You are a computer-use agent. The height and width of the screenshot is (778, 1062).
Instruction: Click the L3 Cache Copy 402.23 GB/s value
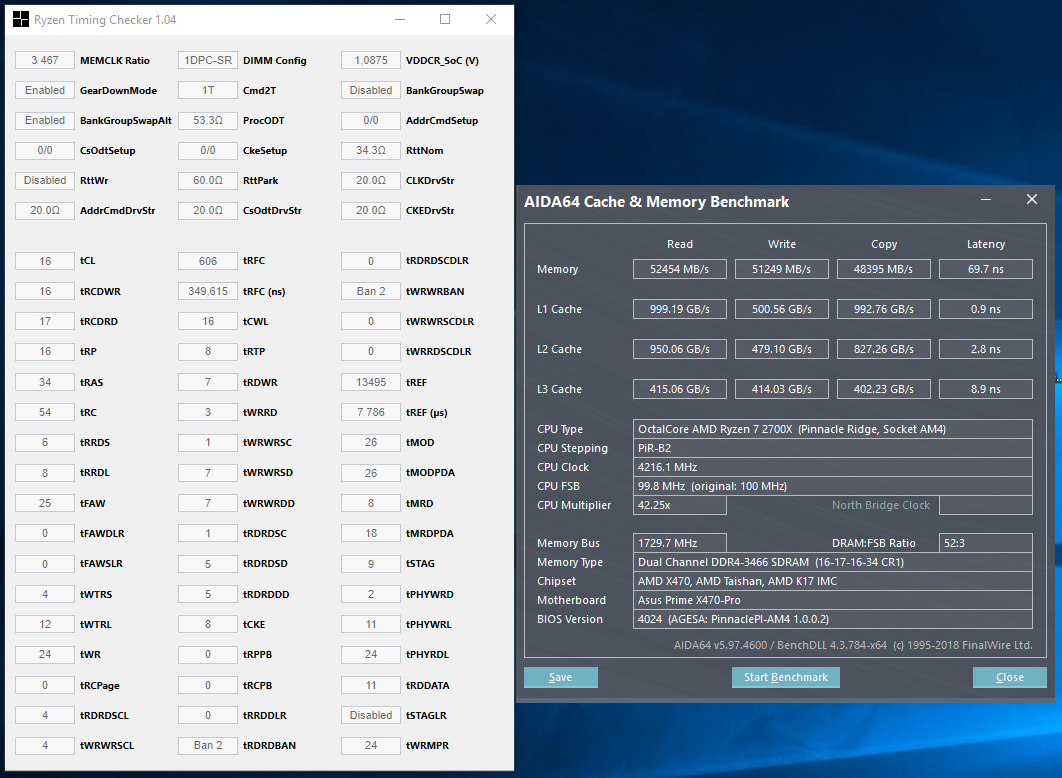tap(884, 389)
